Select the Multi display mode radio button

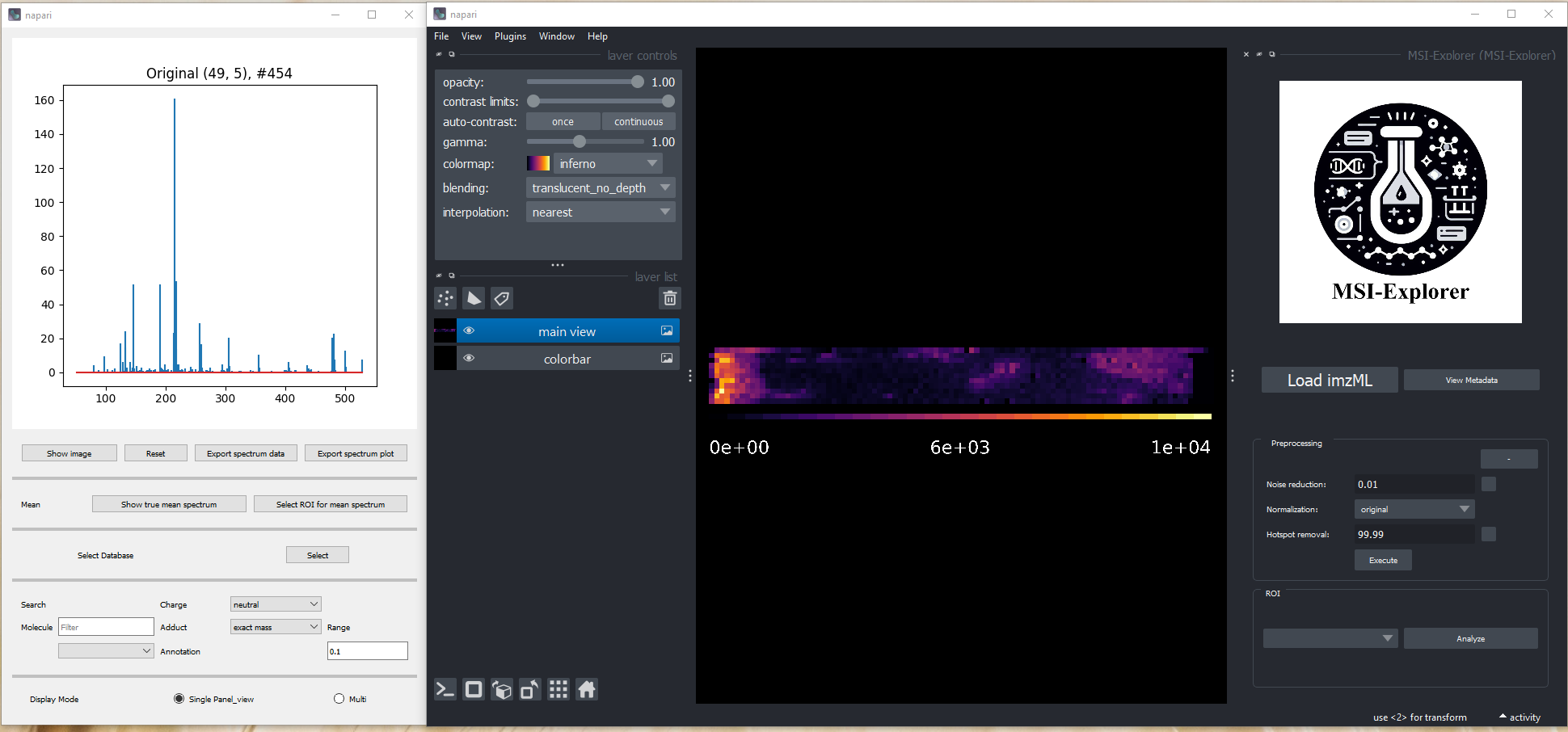(339, 699)
